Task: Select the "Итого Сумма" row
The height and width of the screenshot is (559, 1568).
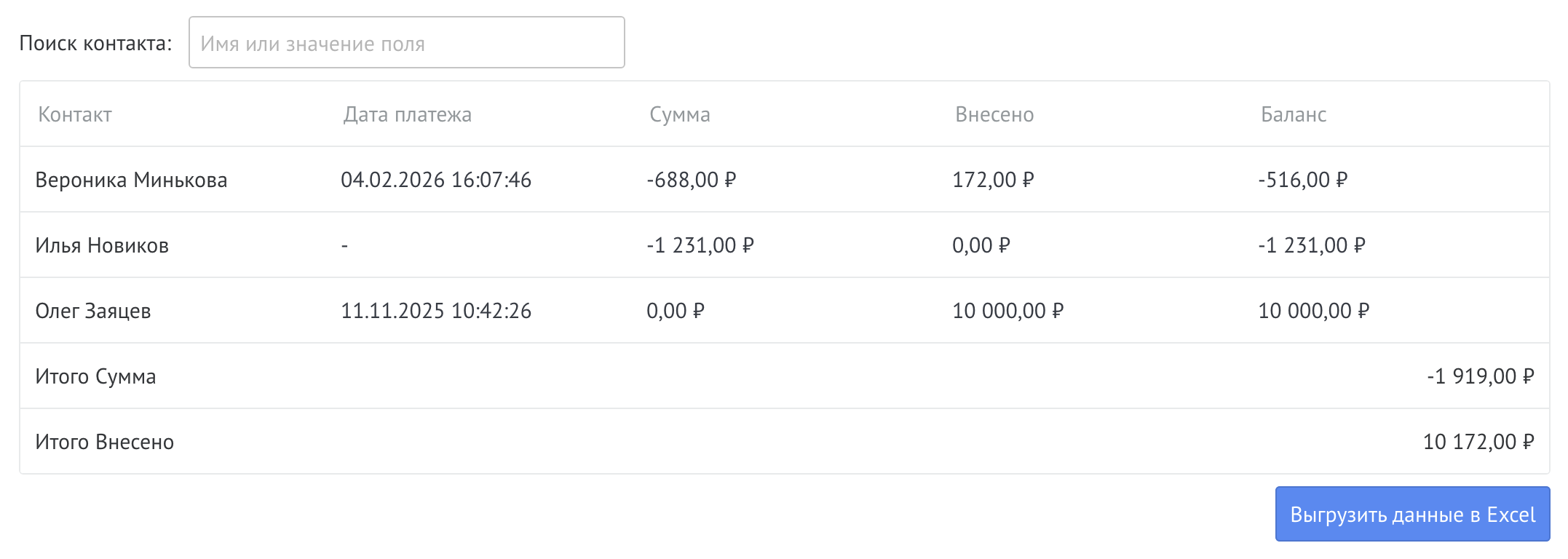Action: coord(95,376)
